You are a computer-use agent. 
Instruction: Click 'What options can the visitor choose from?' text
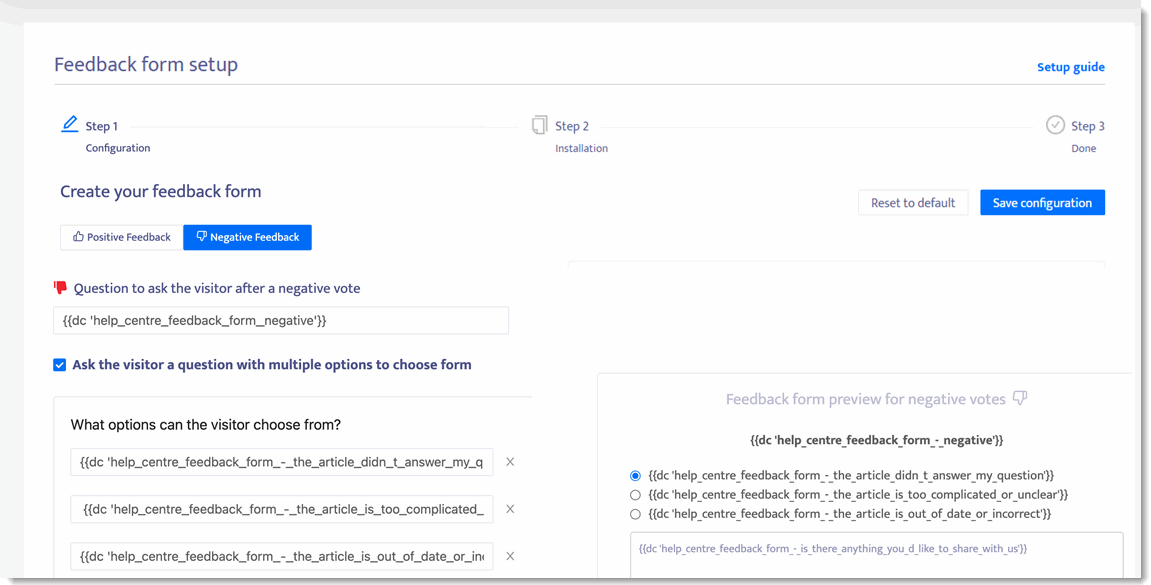coord(206,425)
